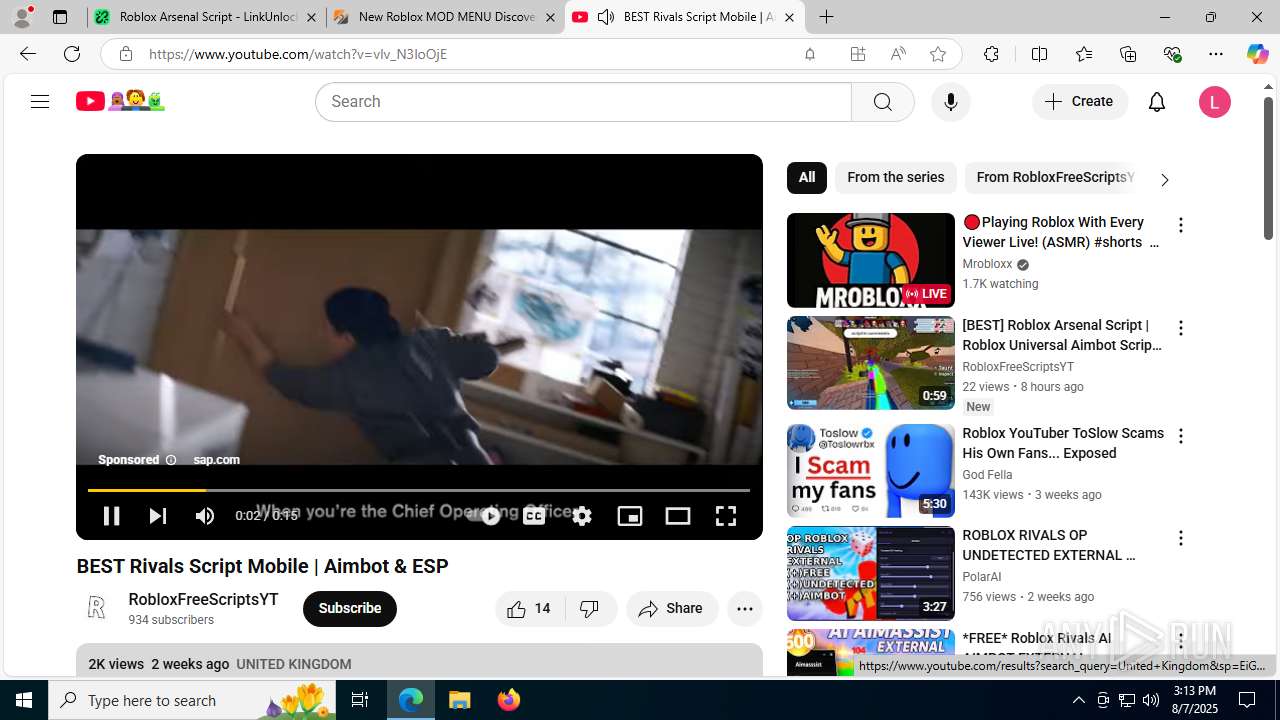Seek on the video progress bar

[x=419, y=490]
